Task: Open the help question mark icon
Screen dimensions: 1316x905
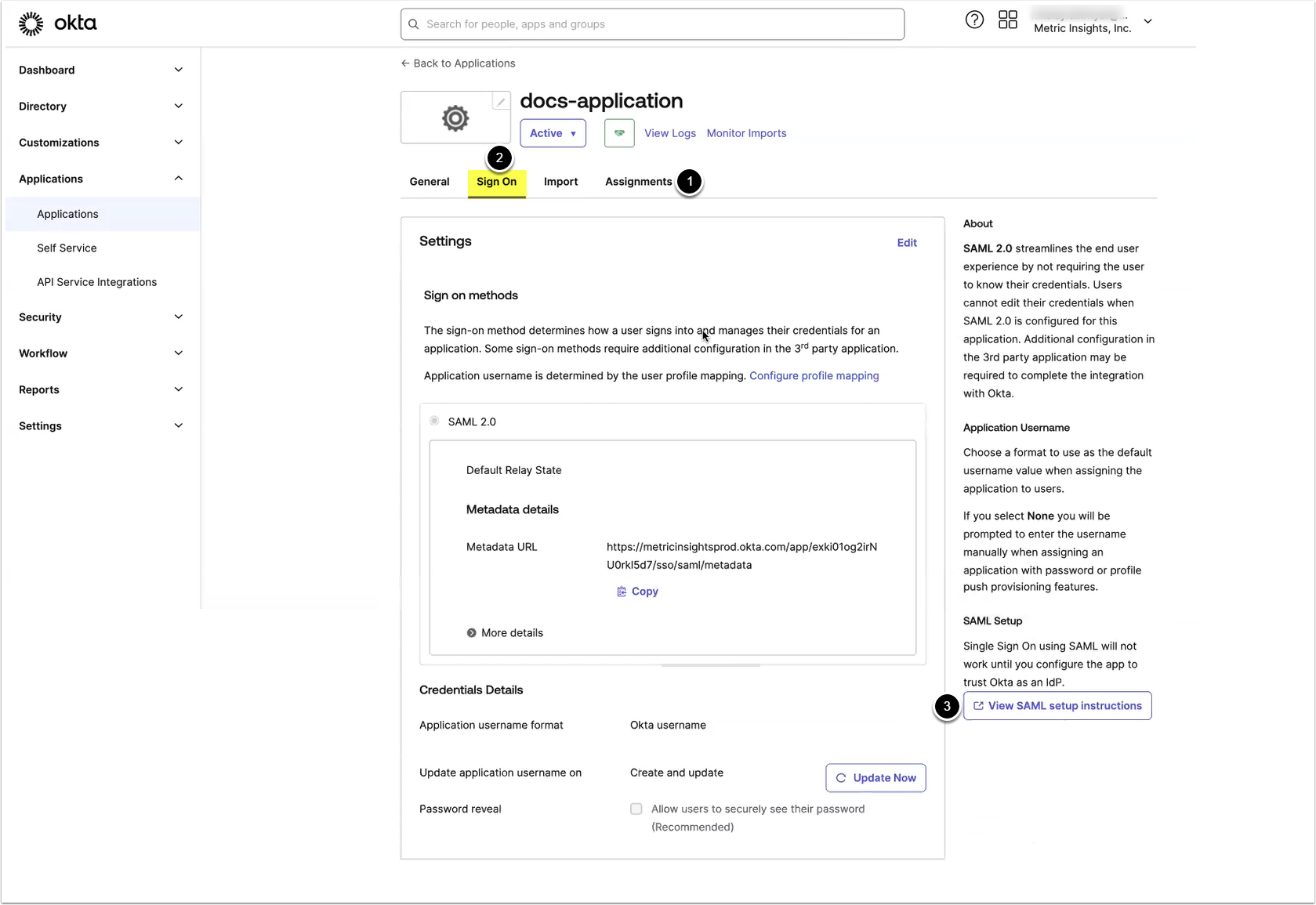Action: click(973, 20)
